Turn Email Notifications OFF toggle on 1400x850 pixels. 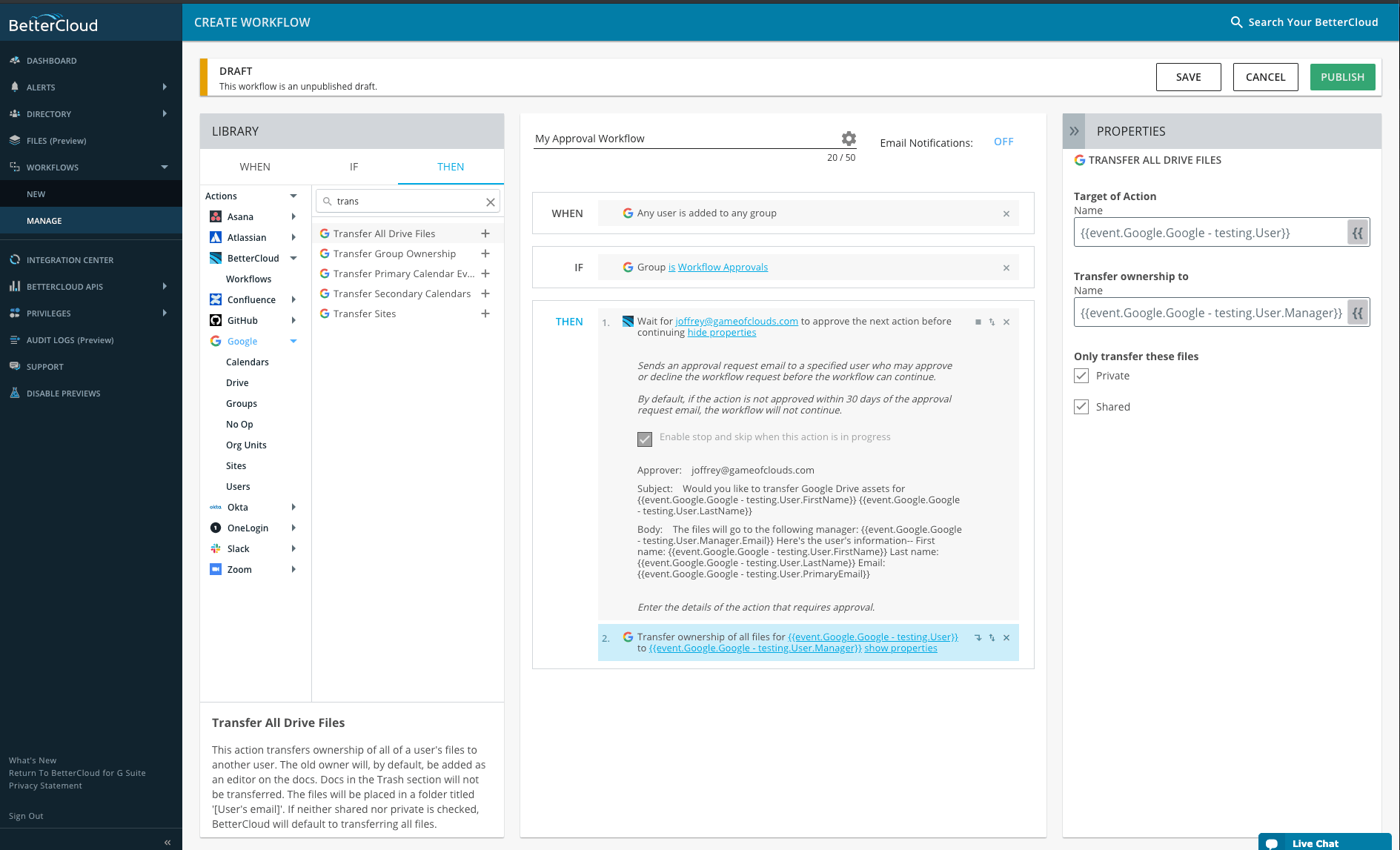click(x=1003, y=141)
